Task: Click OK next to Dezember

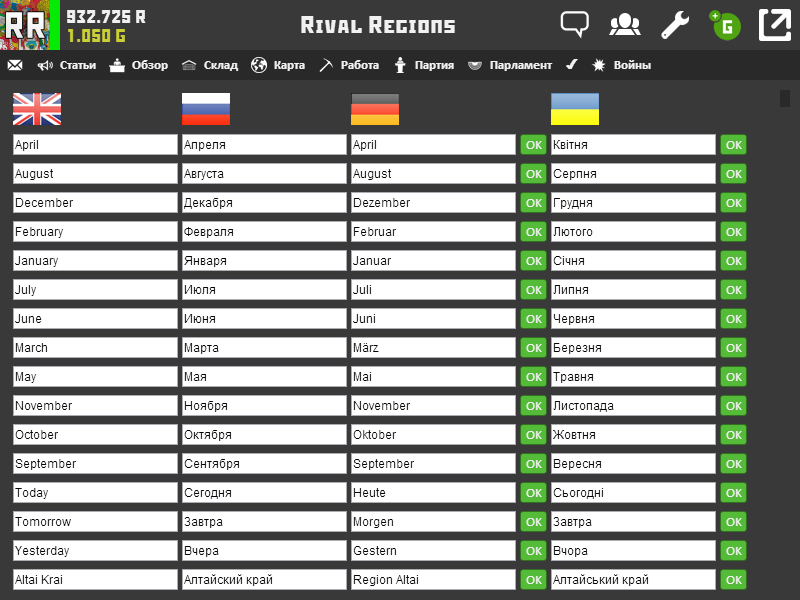Action: tap(534, 203)
